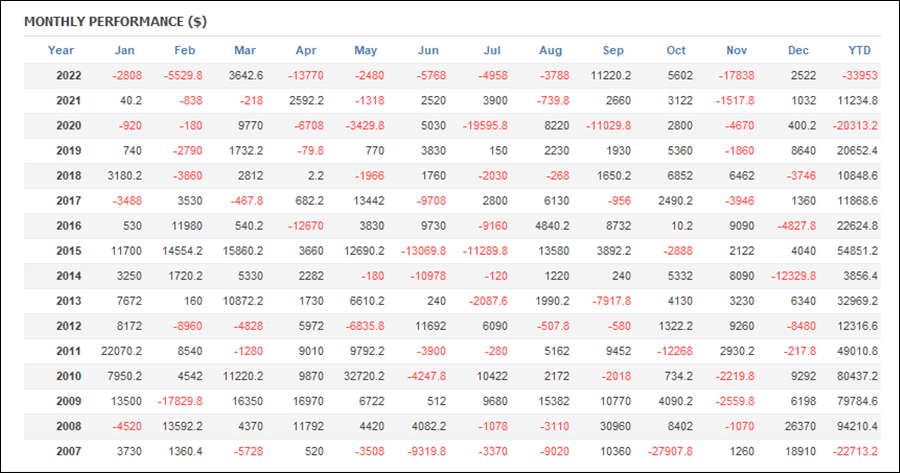Click the May 2010 value 32720.2

364,376
